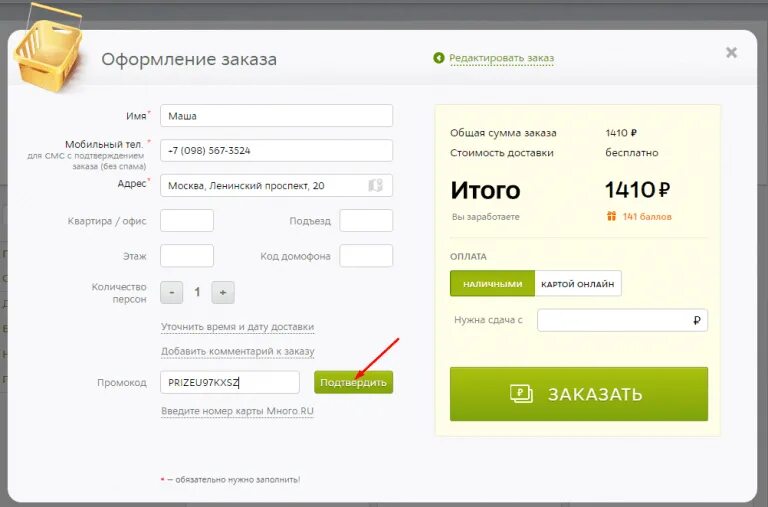The image size is (768, 507).
Task: Focus the Мобильный тел. input field
Action: [x=276, y=150]
